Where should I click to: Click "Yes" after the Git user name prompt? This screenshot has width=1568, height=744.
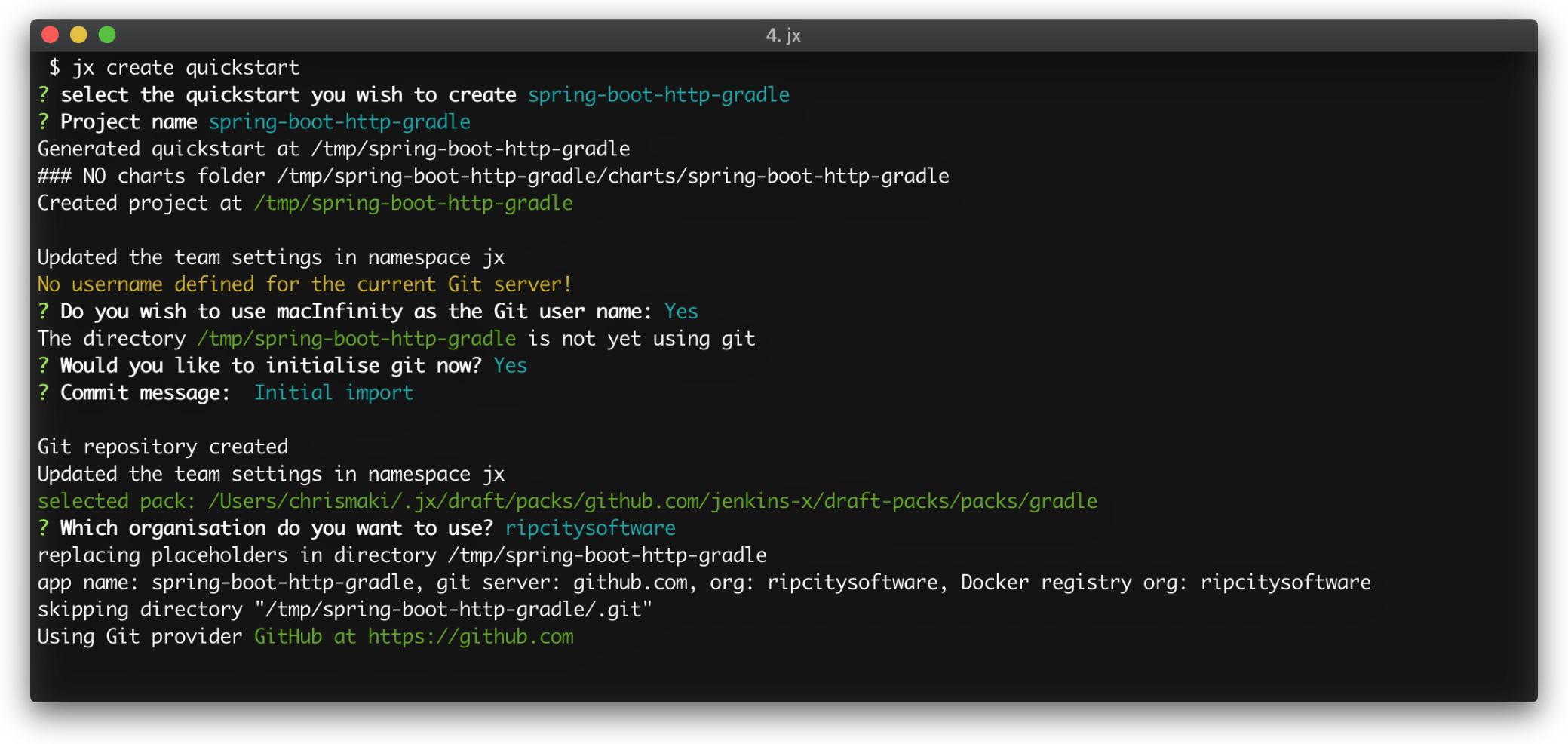pos(681,312)
